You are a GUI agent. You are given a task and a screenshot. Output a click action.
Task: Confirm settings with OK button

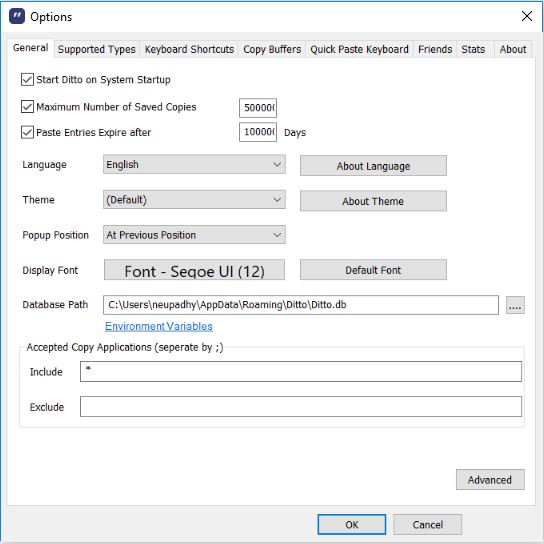click(x=352, y=525)
